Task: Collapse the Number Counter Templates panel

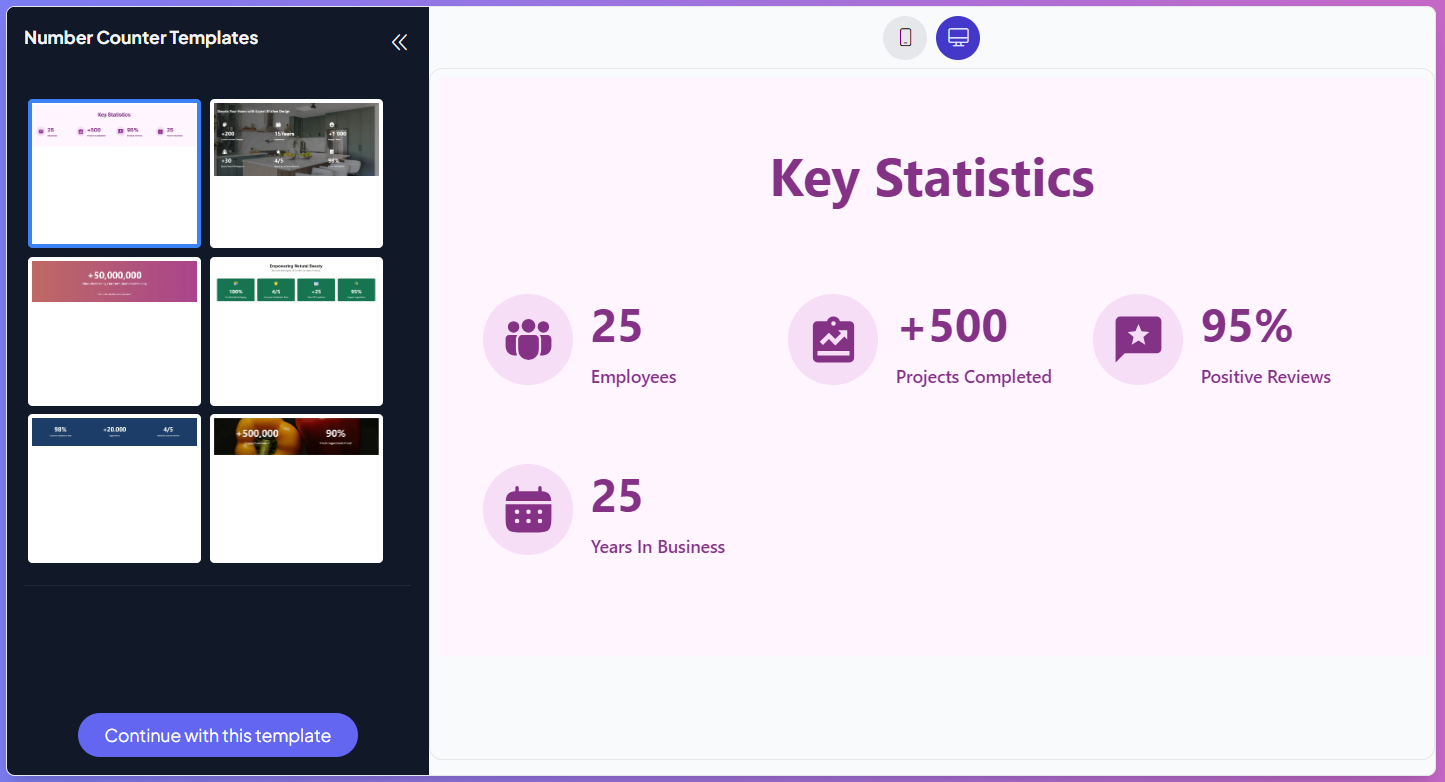Action: (x=399, y=42)
